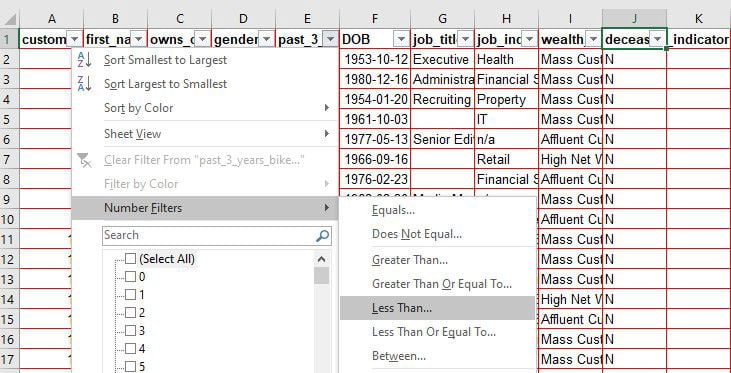Click the Sort Largest to Smallest Z-A icon
731x373 pixels.
(x=84, y=84)
